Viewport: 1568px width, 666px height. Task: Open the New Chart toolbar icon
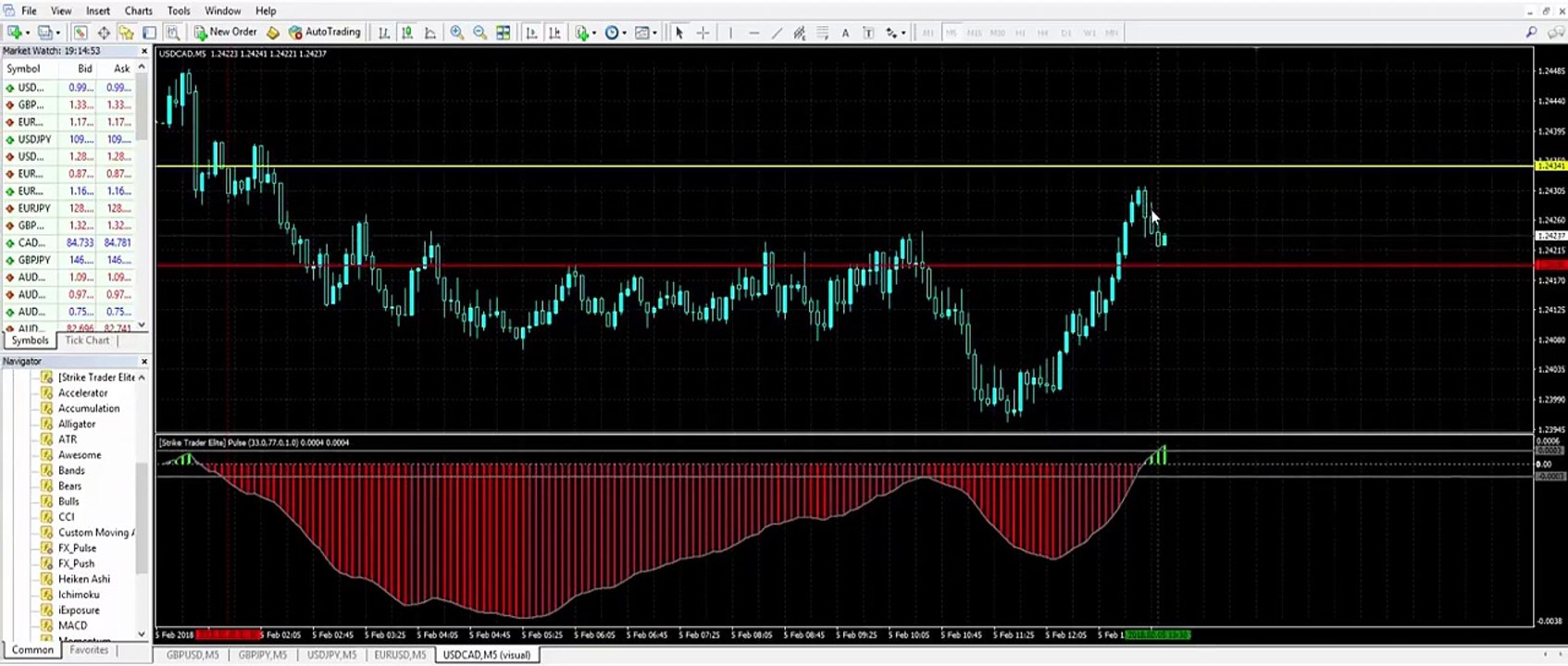click(x=17, y=32)
